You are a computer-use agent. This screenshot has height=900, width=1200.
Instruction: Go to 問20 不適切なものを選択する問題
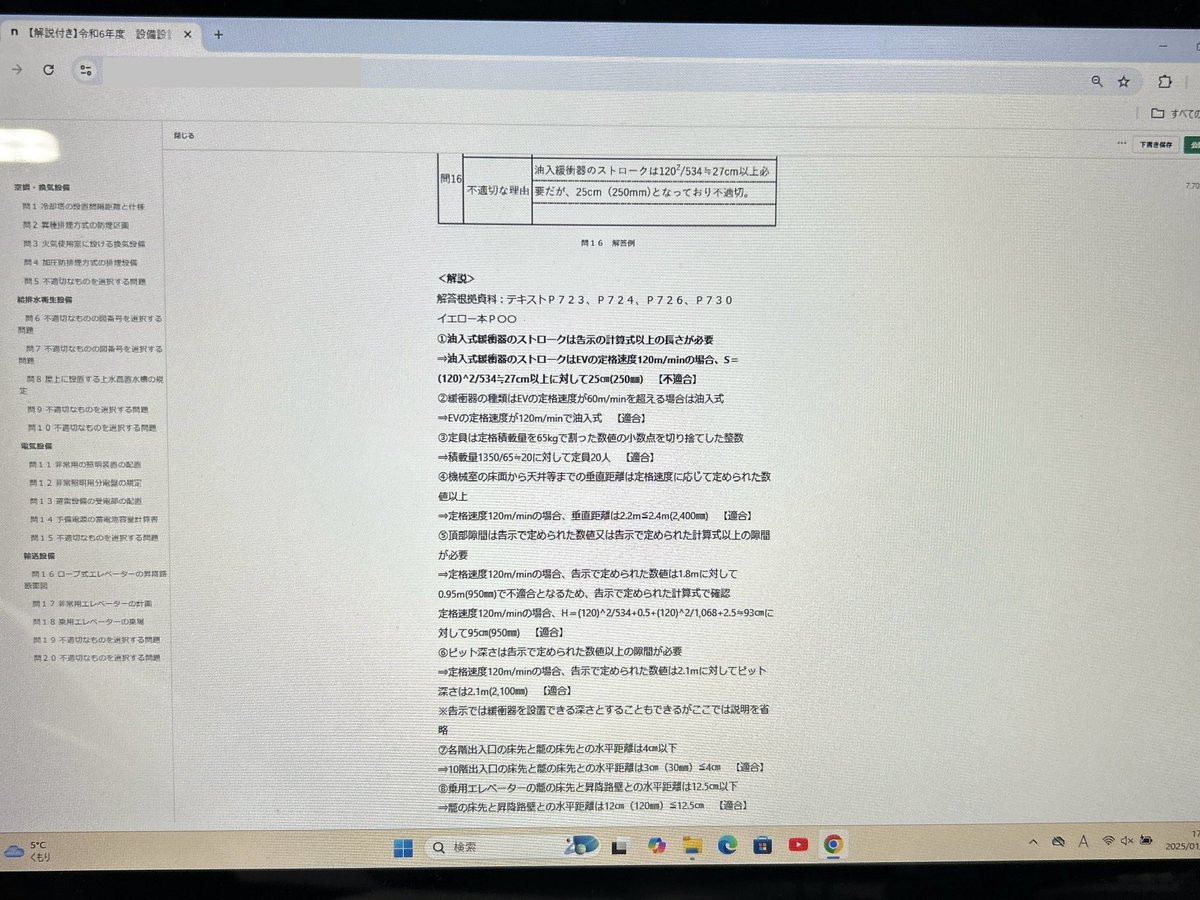click(96, 658)
